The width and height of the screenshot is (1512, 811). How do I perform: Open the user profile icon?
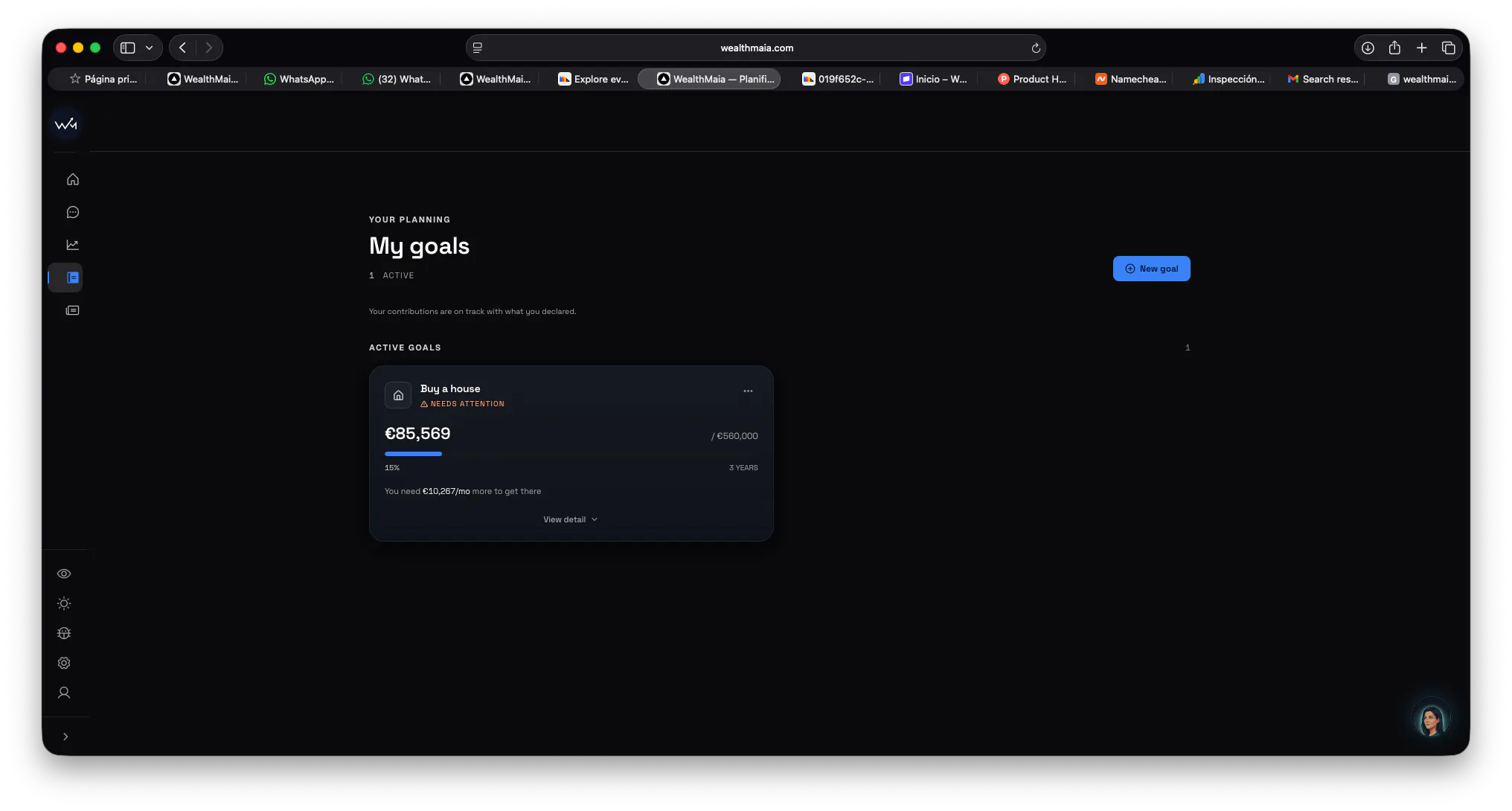click(x=64, y=693)
